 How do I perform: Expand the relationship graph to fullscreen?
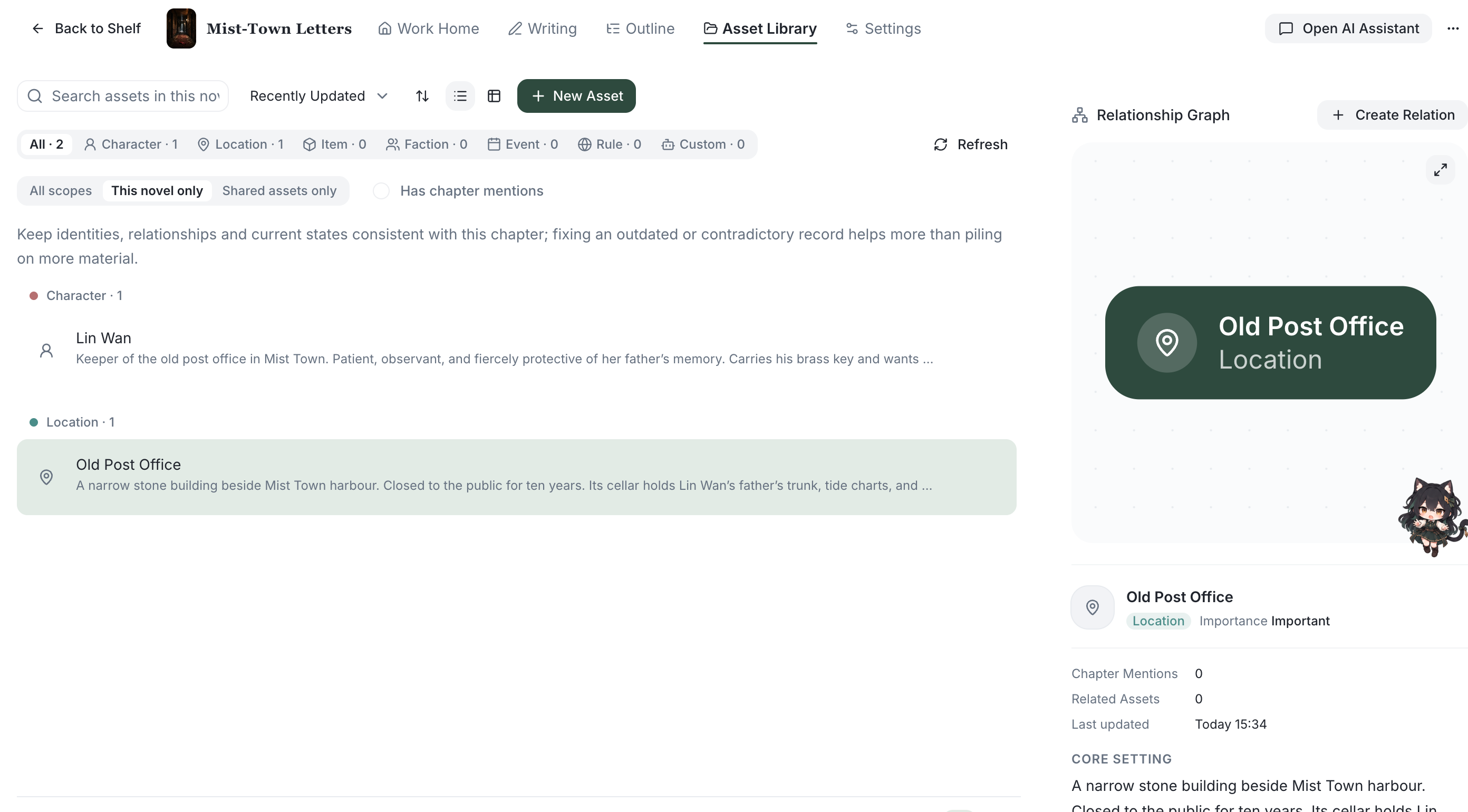click(1440, 170)
